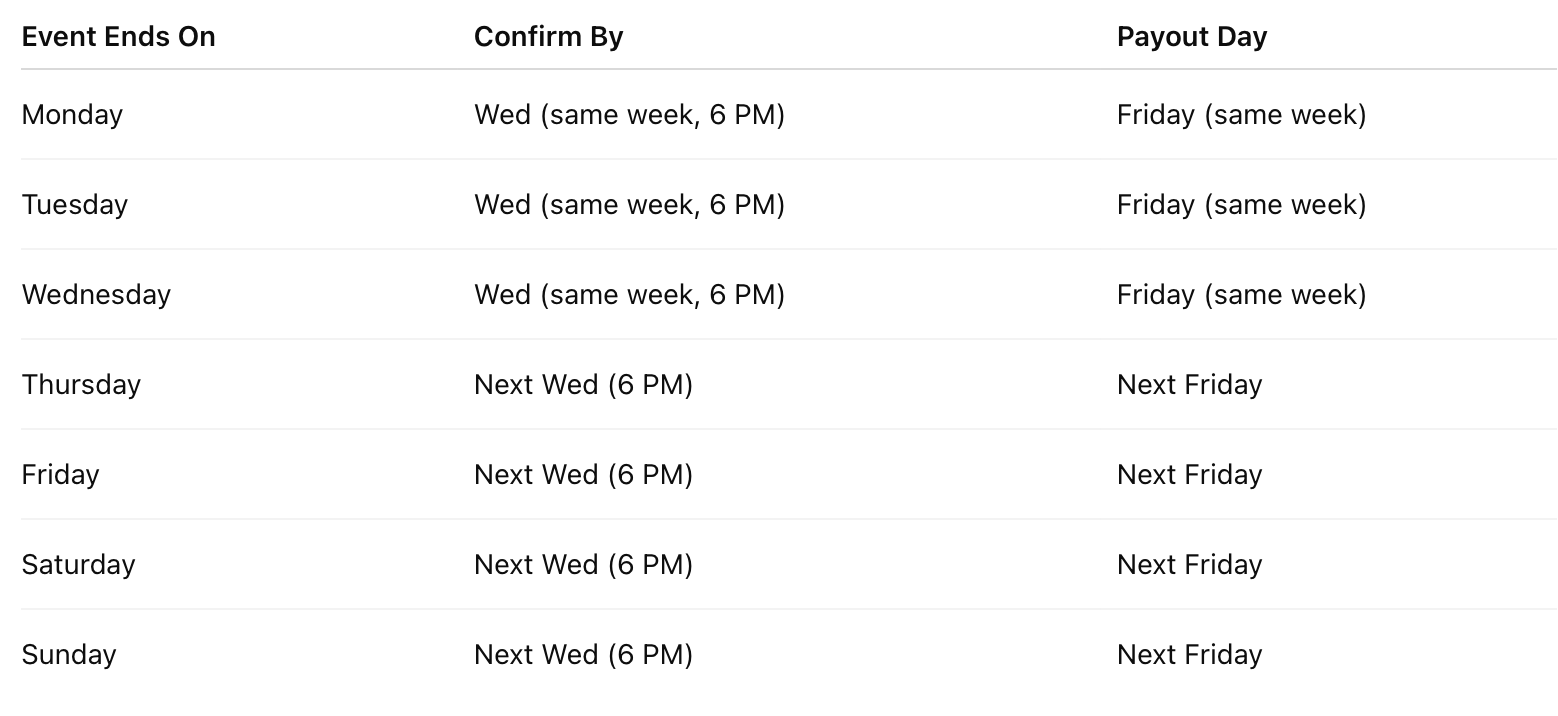
Task: Click Monday's Confirm By deadline cell
Action: pyautogui.click(x=629, y=115)
